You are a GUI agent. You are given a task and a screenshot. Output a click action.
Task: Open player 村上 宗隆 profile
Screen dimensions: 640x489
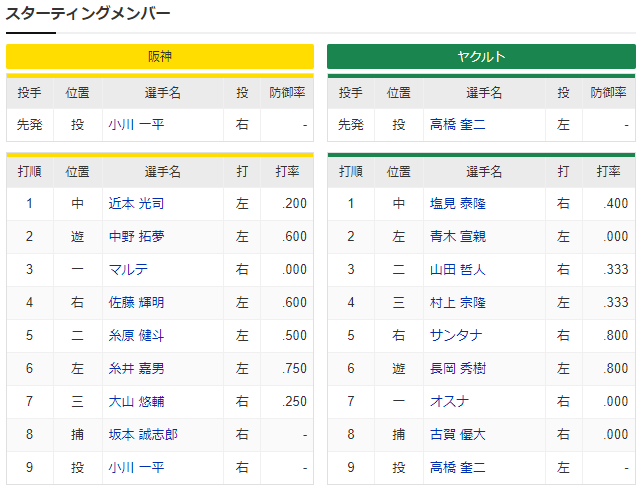[458, 302]
